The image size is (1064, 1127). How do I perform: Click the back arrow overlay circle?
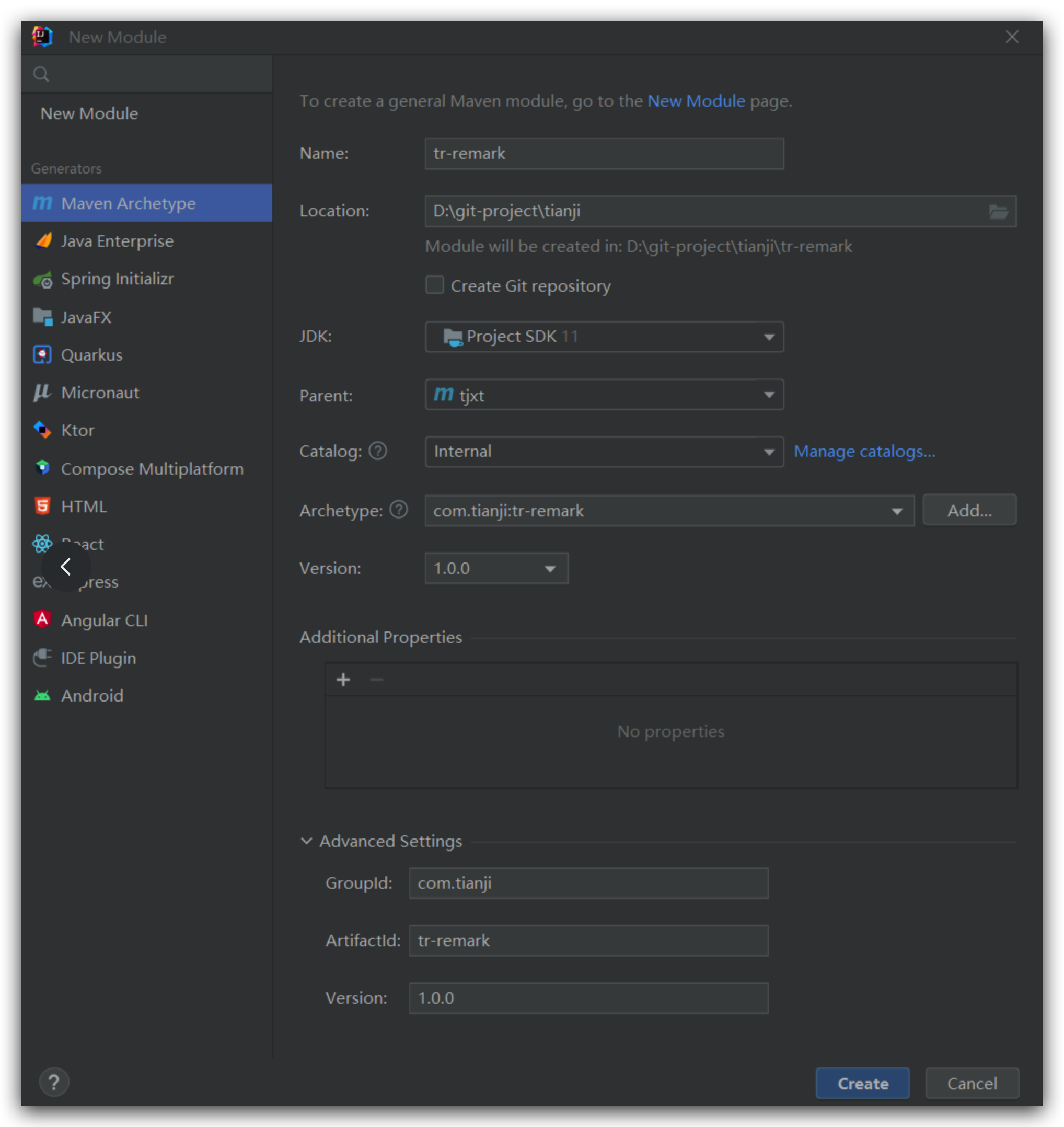point(66,567)
